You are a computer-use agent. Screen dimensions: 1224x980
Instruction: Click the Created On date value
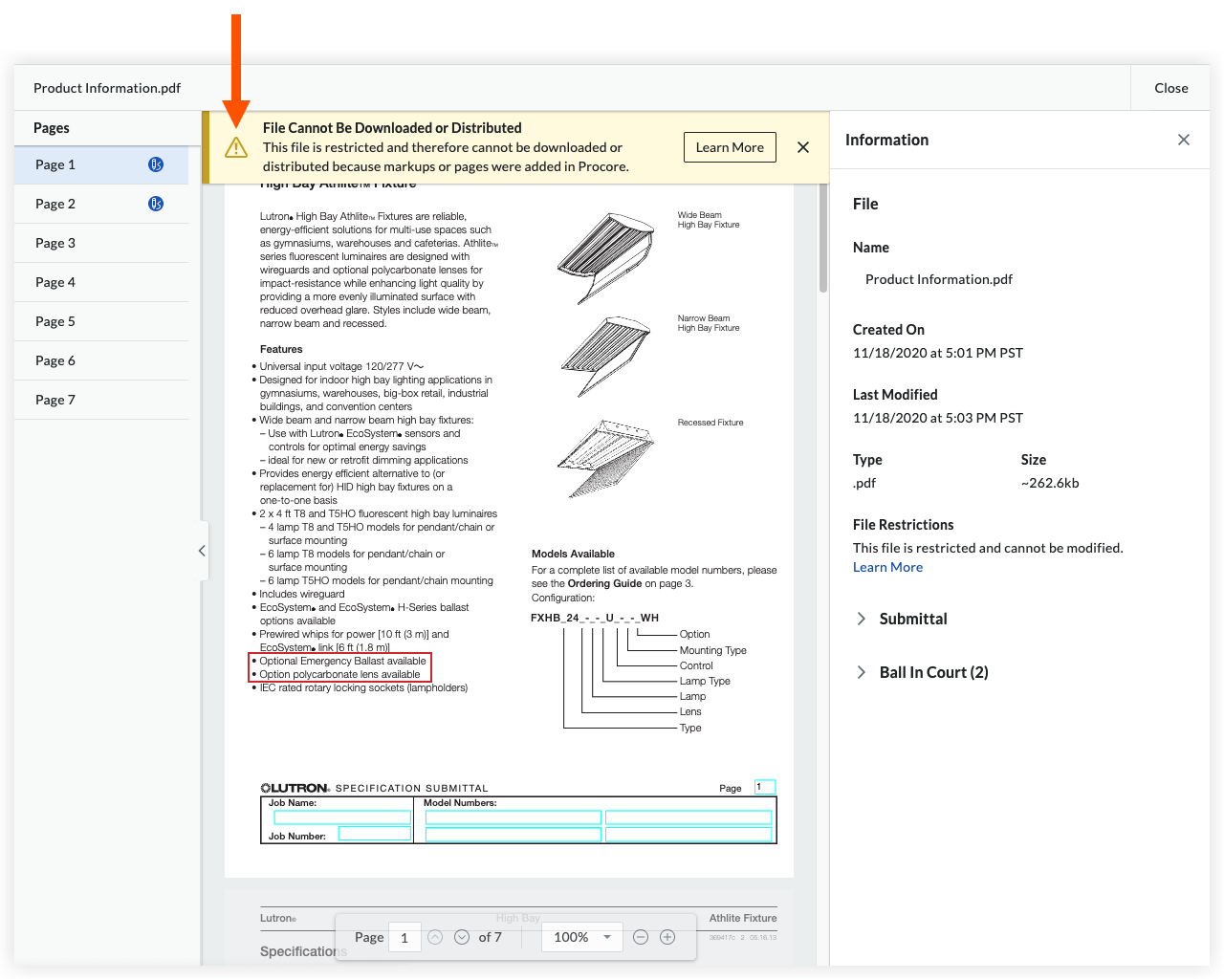pyautogui.click(x=938, y=353)
